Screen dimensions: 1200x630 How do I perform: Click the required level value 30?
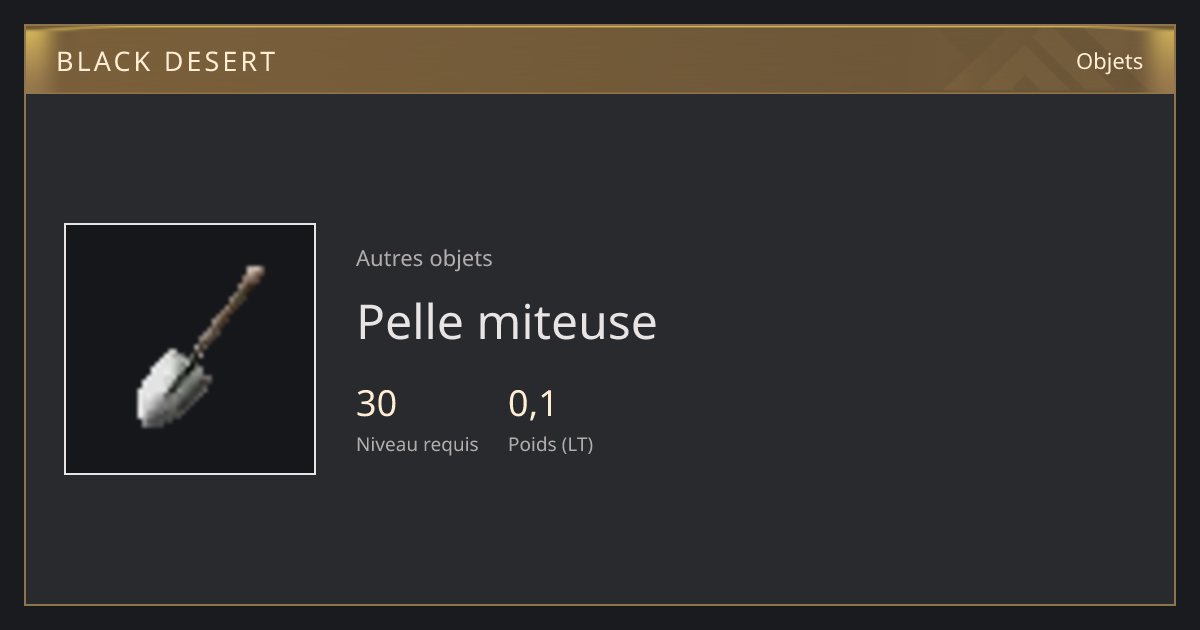(x=376, y=404)
